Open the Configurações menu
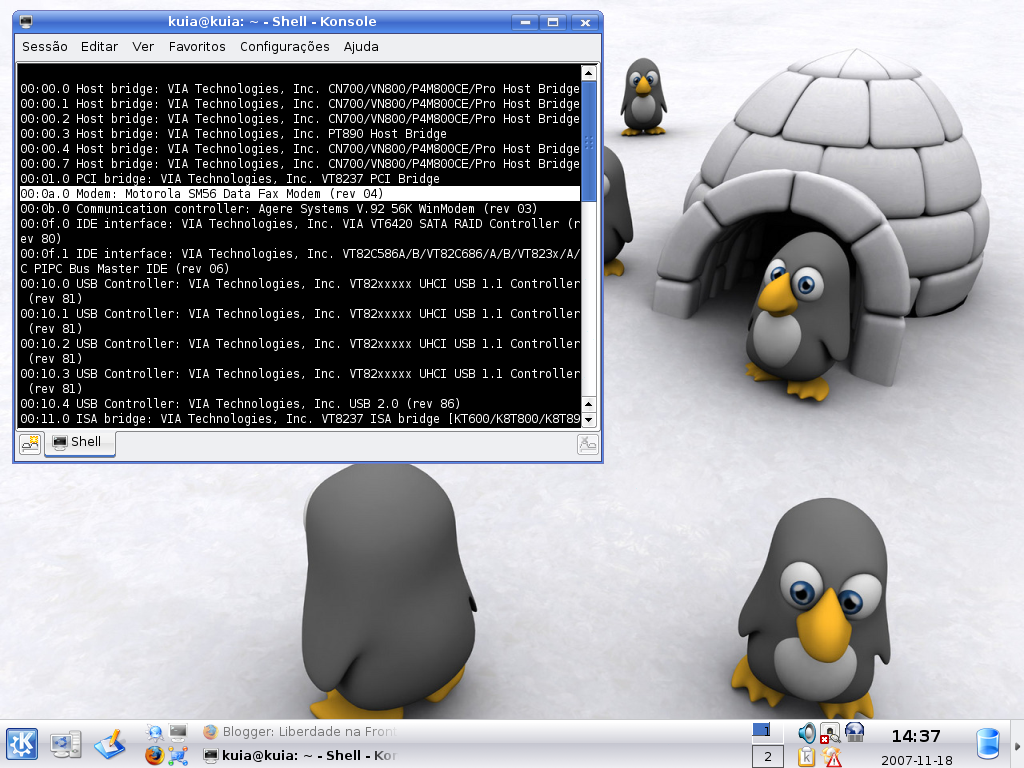1024x768 pixels. (284, 46)
